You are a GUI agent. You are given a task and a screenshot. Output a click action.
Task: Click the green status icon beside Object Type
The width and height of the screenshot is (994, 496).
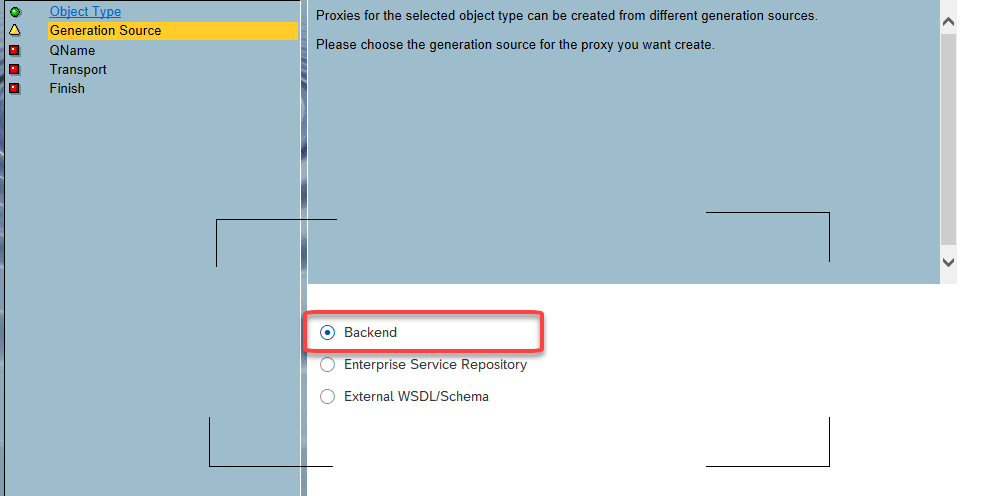click(x=14, y=12)
